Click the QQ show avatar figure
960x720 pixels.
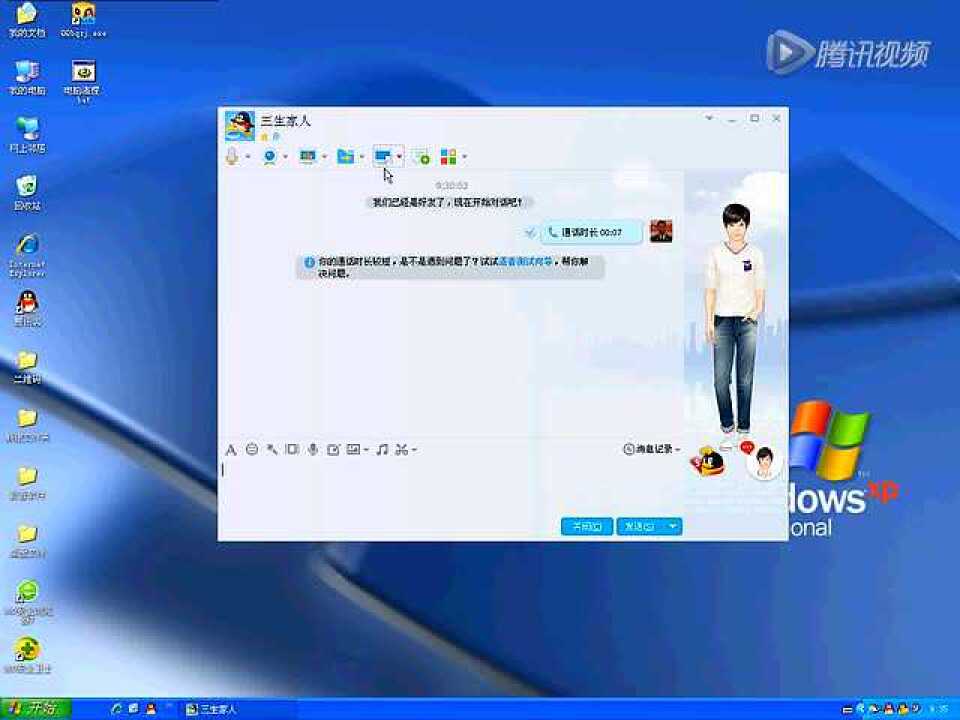pyautogui.click(x=737, y=318)
